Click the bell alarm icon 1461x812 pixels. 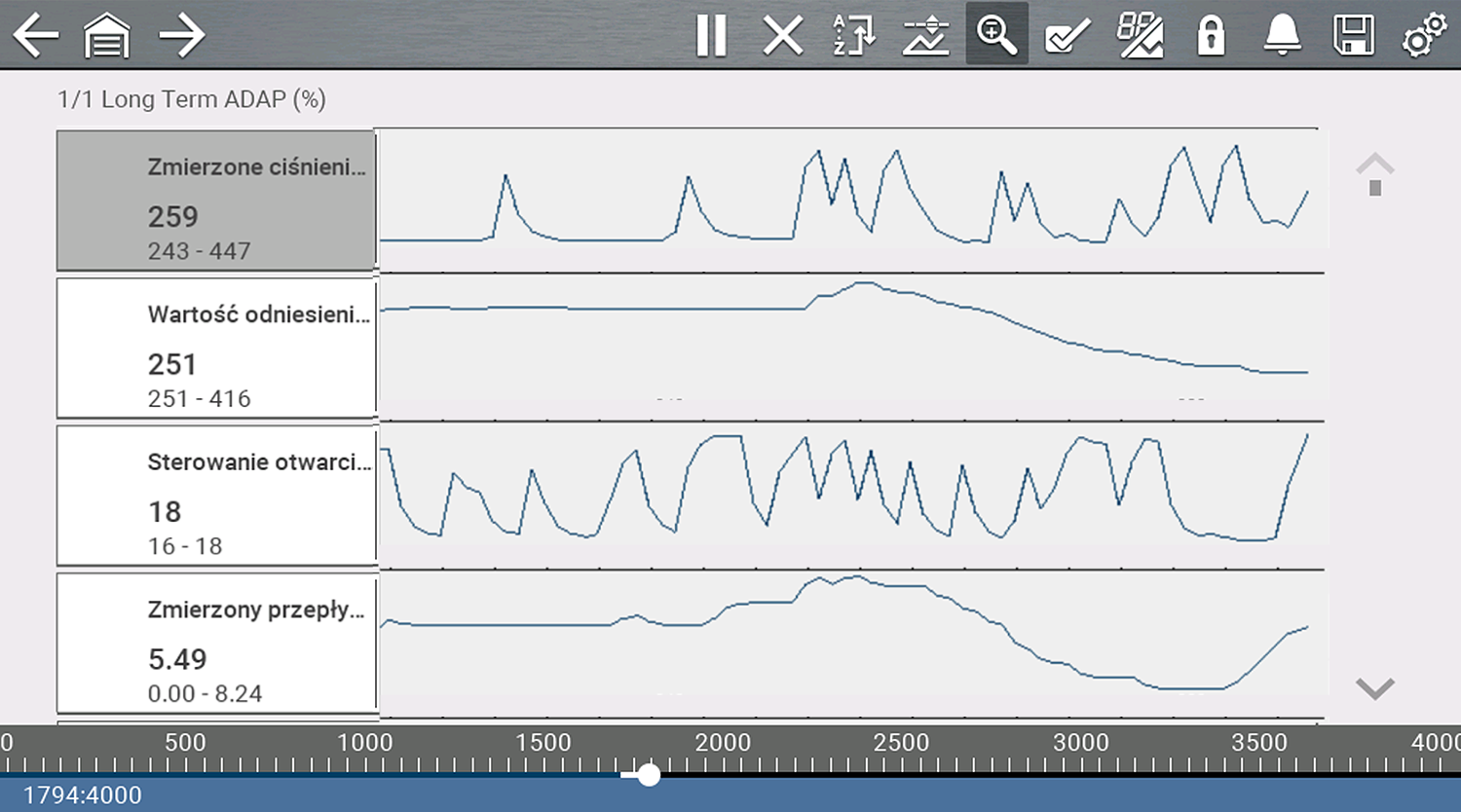click(x=1282, y=36)
